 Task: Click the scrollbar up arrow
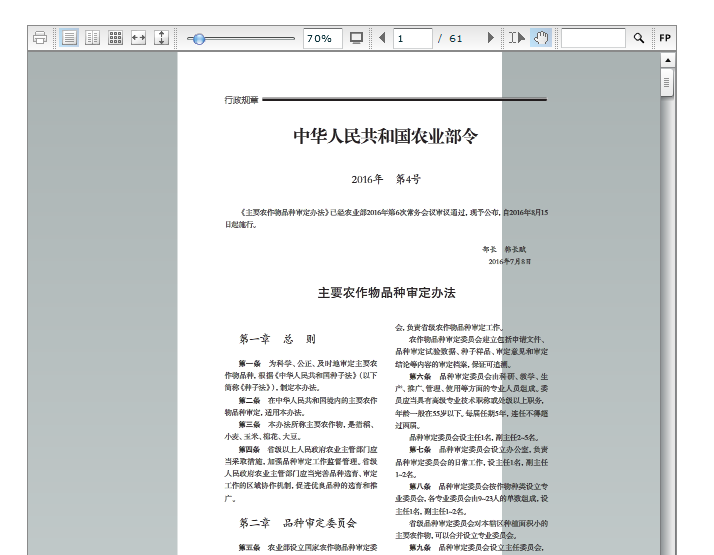(x=668, y=60)
